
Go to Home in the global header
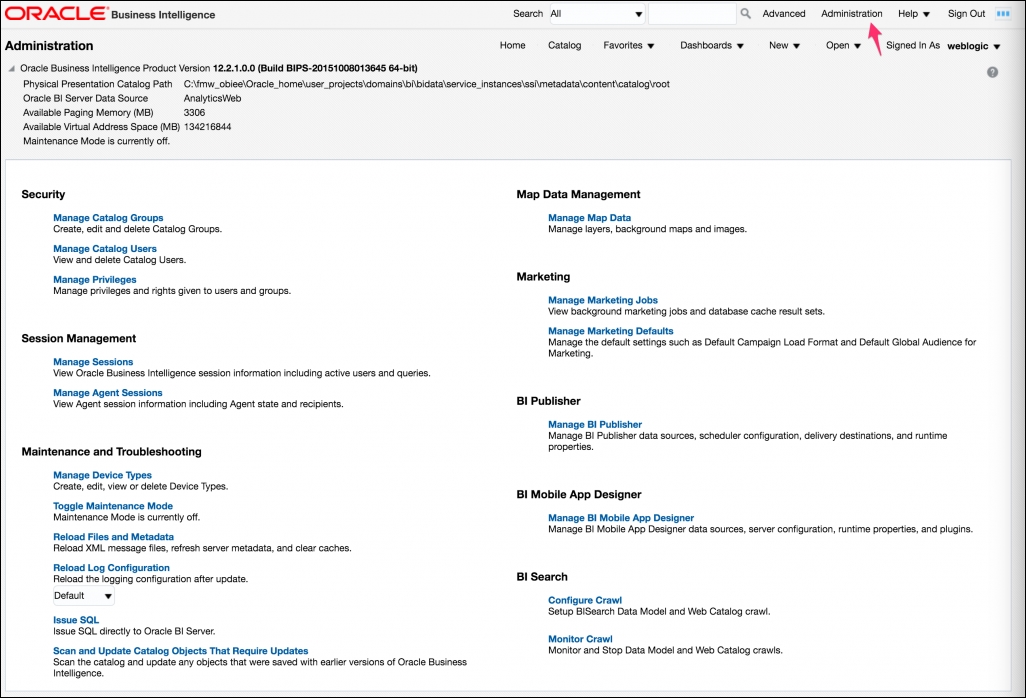click(x=512, y=45)
